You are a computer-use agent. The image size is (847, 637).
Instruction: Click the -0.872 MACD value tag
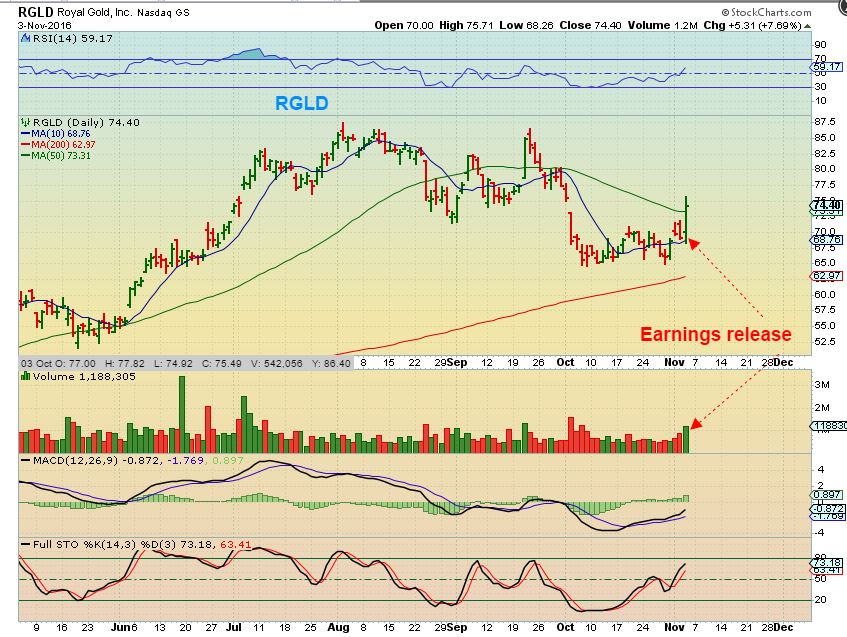click(x=828, y=508)
